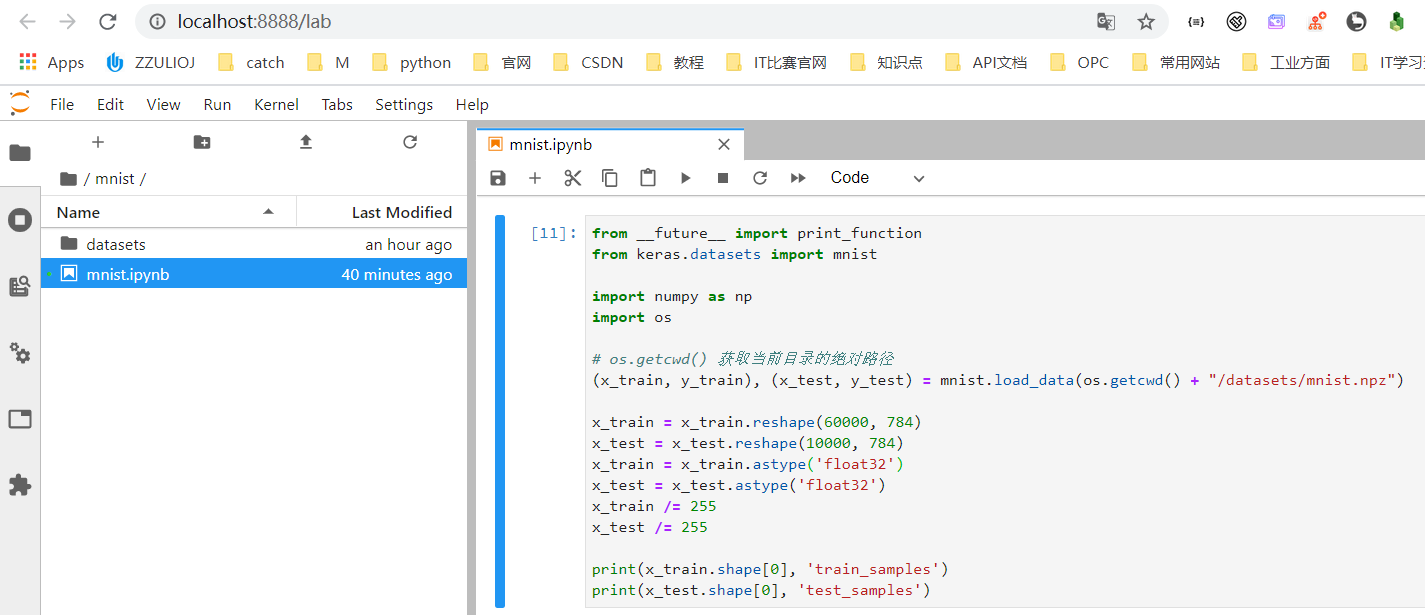
Task: Open the python bookmark folder
Action: click(x=411, y=62)
